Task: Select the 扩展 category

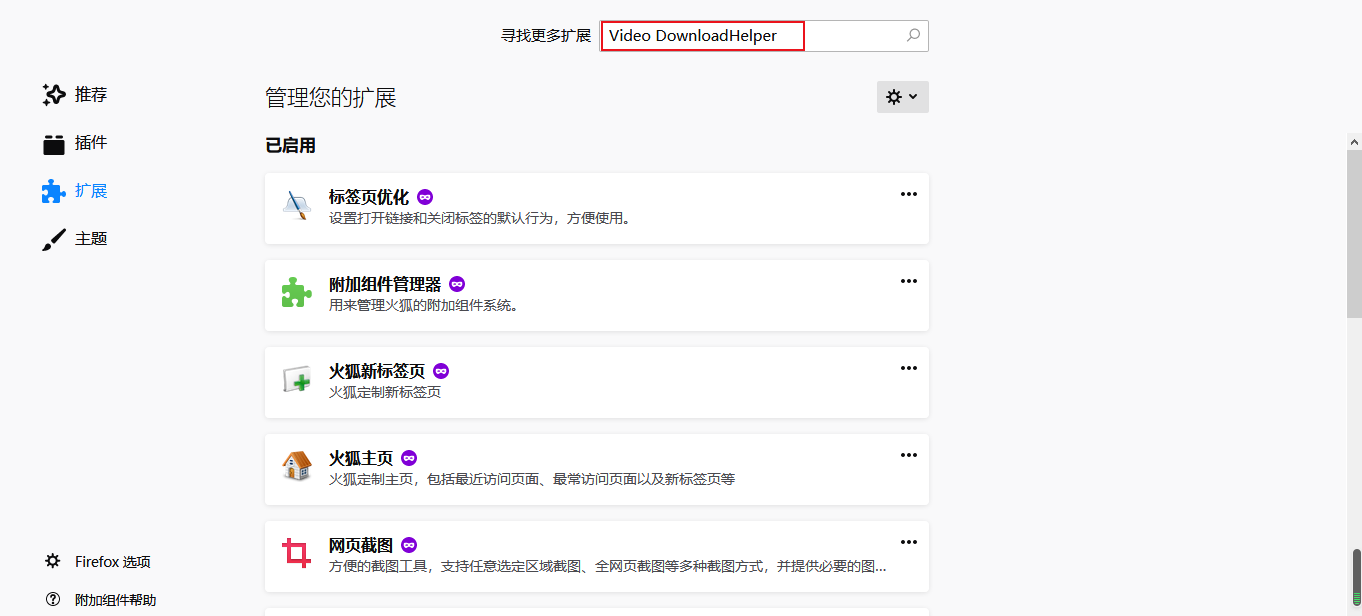Action: (x=91, y=191)
